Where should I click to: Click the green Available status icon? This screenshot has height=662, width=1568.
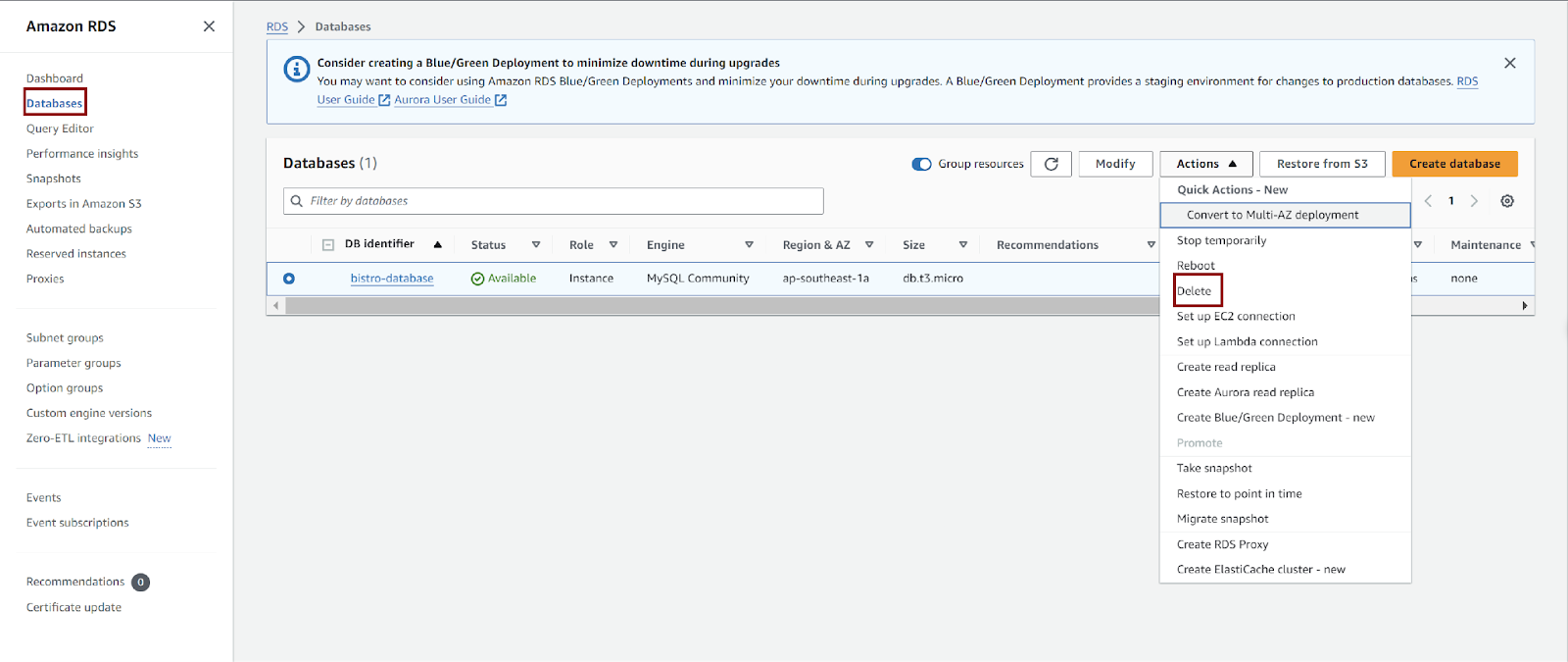point(478,279)
